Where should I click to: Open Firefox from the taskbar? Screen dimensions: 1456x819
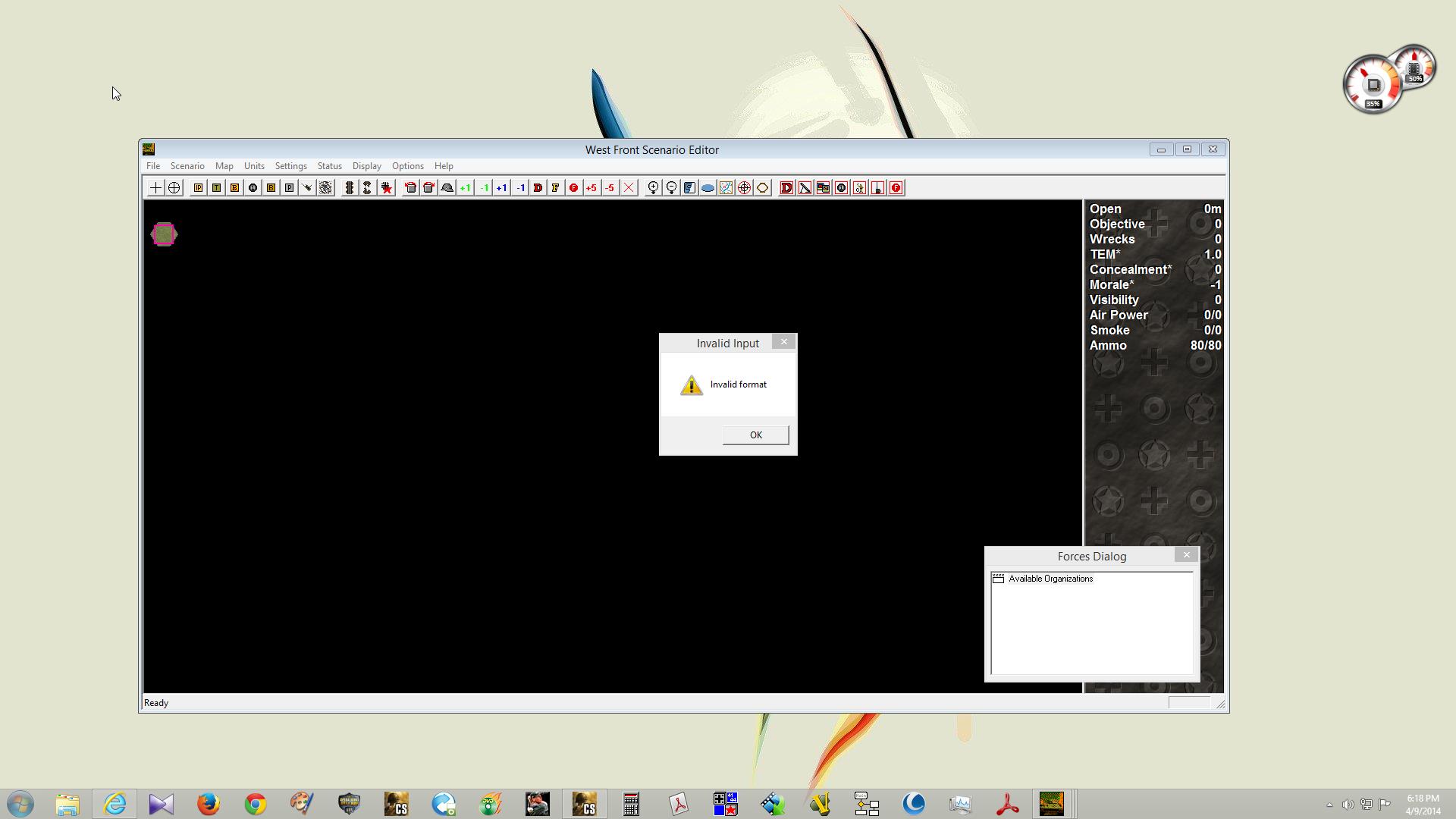click(x=208, y=804)
